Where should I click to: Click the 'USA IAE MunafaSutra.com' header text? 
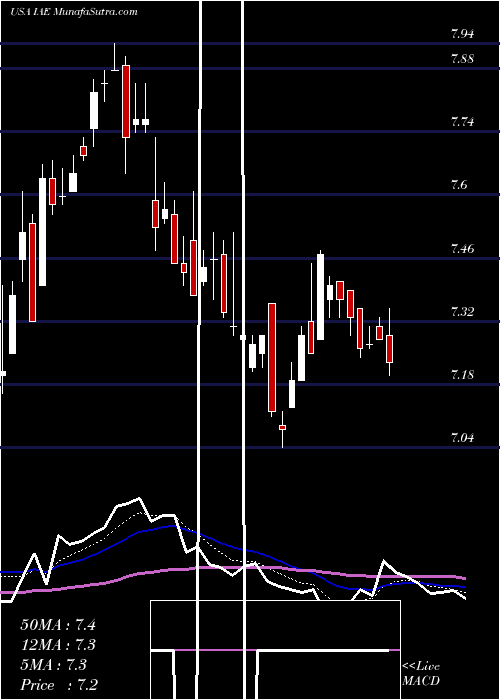pos(74,12)
